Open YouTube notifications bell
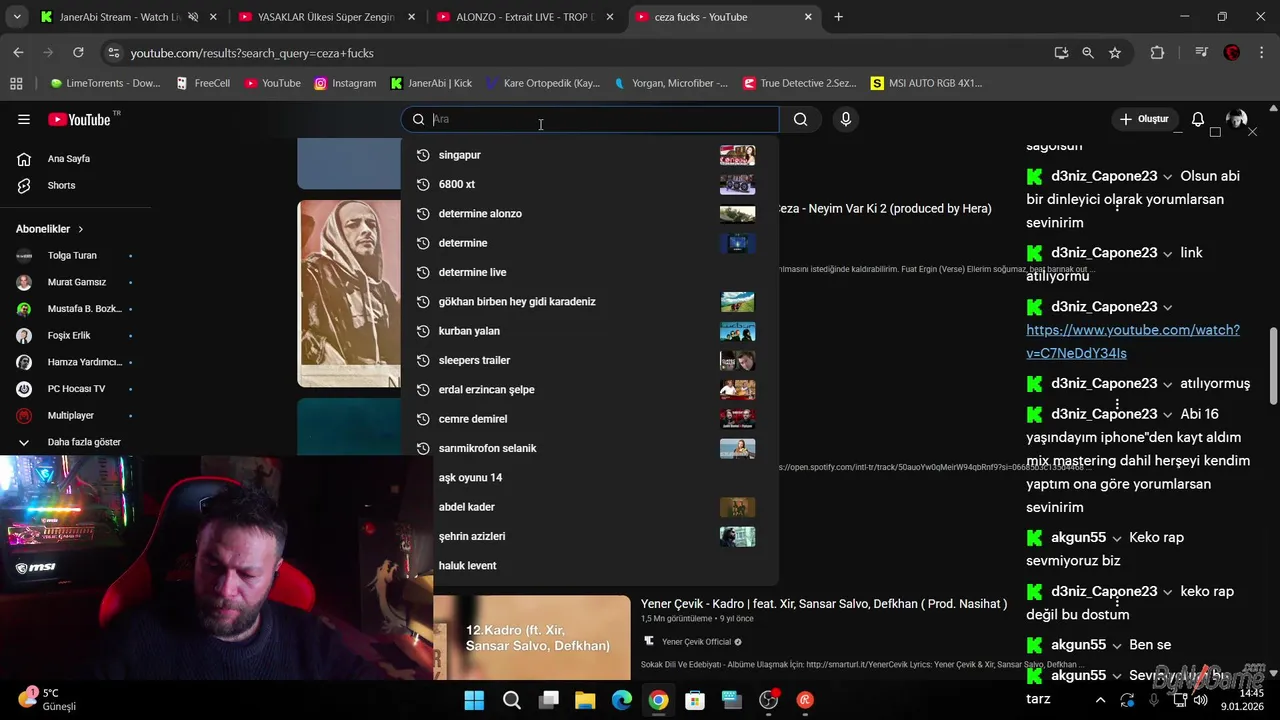The width and height of the screenshot is (1280, 720). [x=1197, y=119]
